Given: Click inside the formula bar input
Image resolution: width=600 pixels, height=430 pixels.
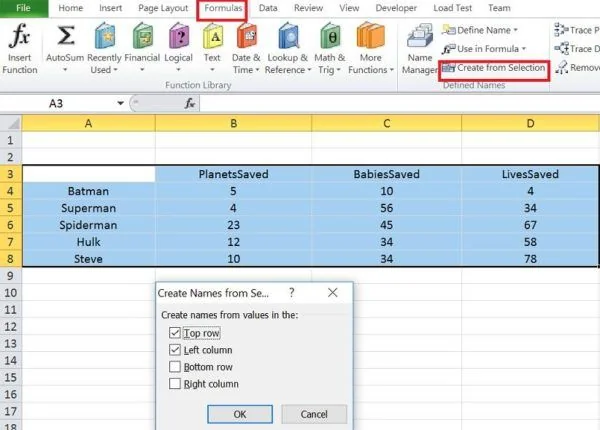Looking at the screenshot, I should [398, 103].
